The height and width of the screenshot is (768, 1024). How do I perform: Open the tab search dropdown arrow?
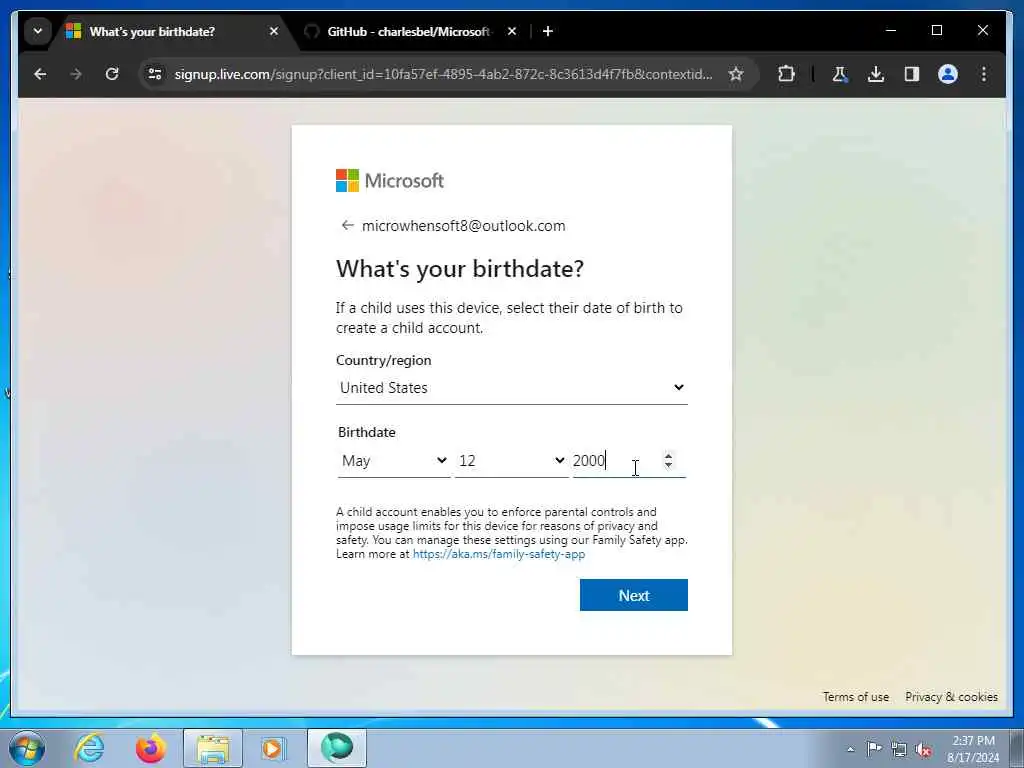tap(38, 31)
